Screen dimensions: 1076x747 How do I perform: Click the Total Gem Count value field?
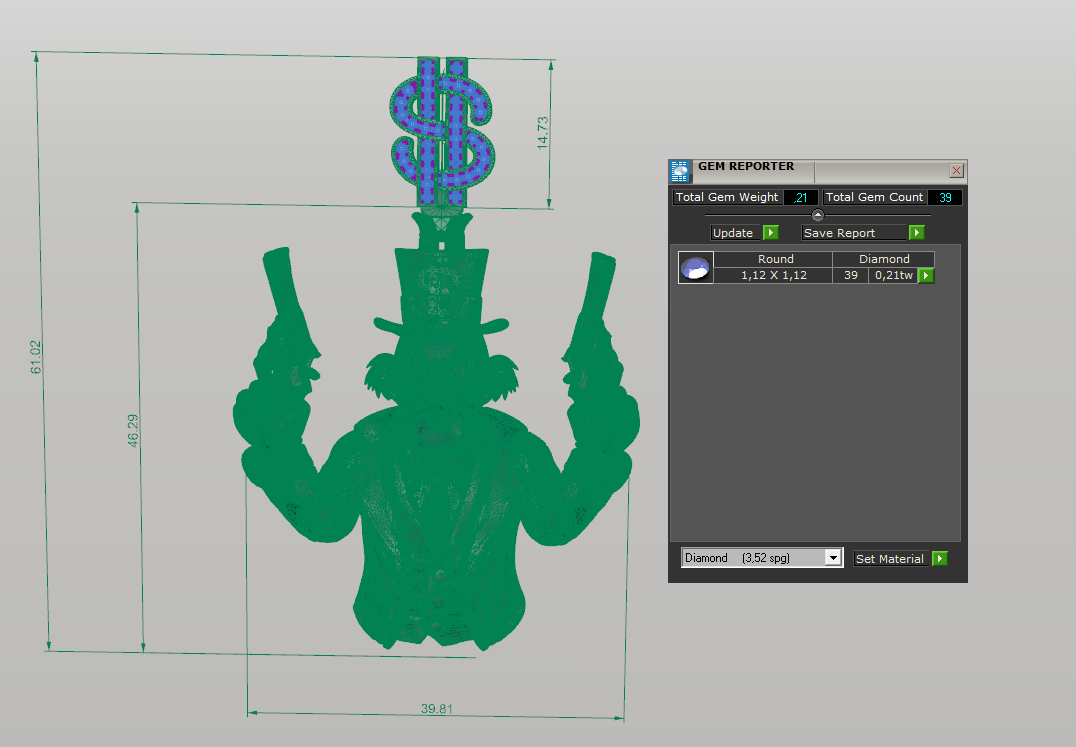pos(944,198)
